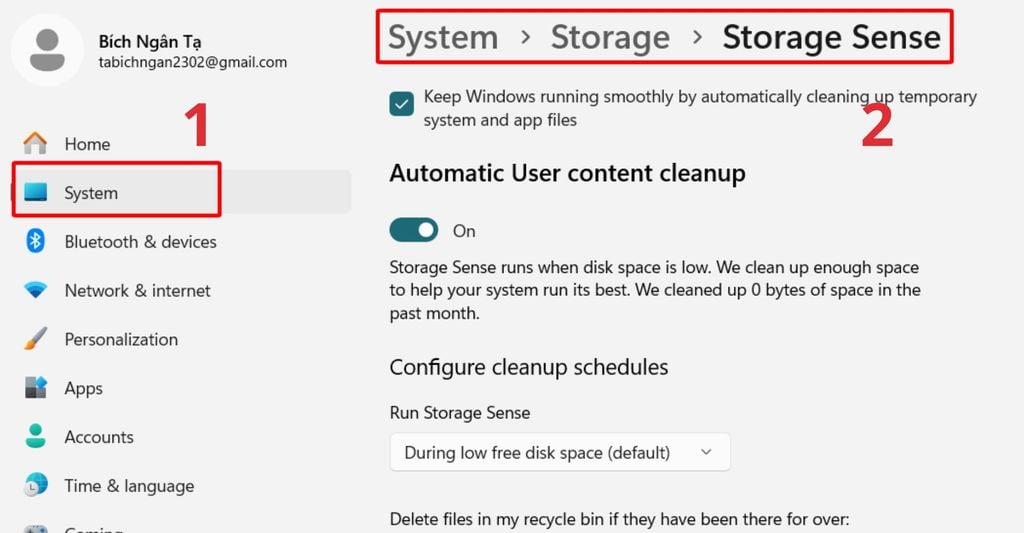
Task: Click the user name Bích Ngân Tạ
Action: coord(150,41)
